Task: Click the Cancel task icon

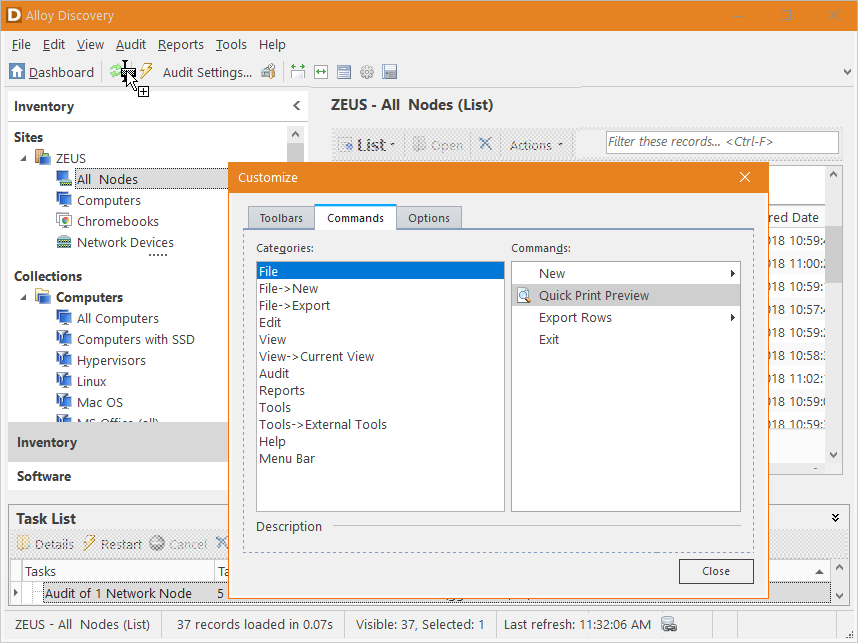Action: point(157,544)
